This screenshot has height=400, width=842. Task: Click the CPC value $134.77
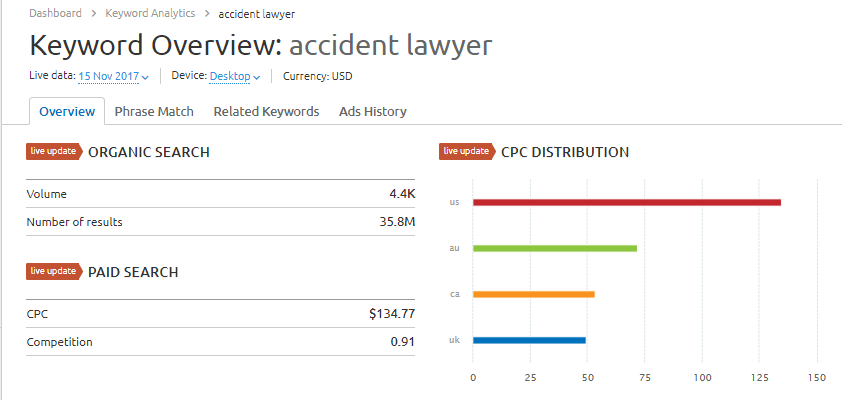[x=392, y=314]
